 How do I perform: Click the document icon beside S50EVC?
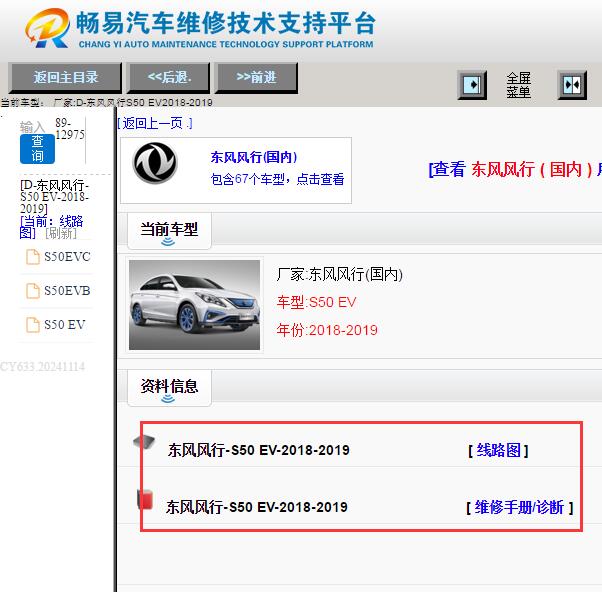click(x=33, y=257)
